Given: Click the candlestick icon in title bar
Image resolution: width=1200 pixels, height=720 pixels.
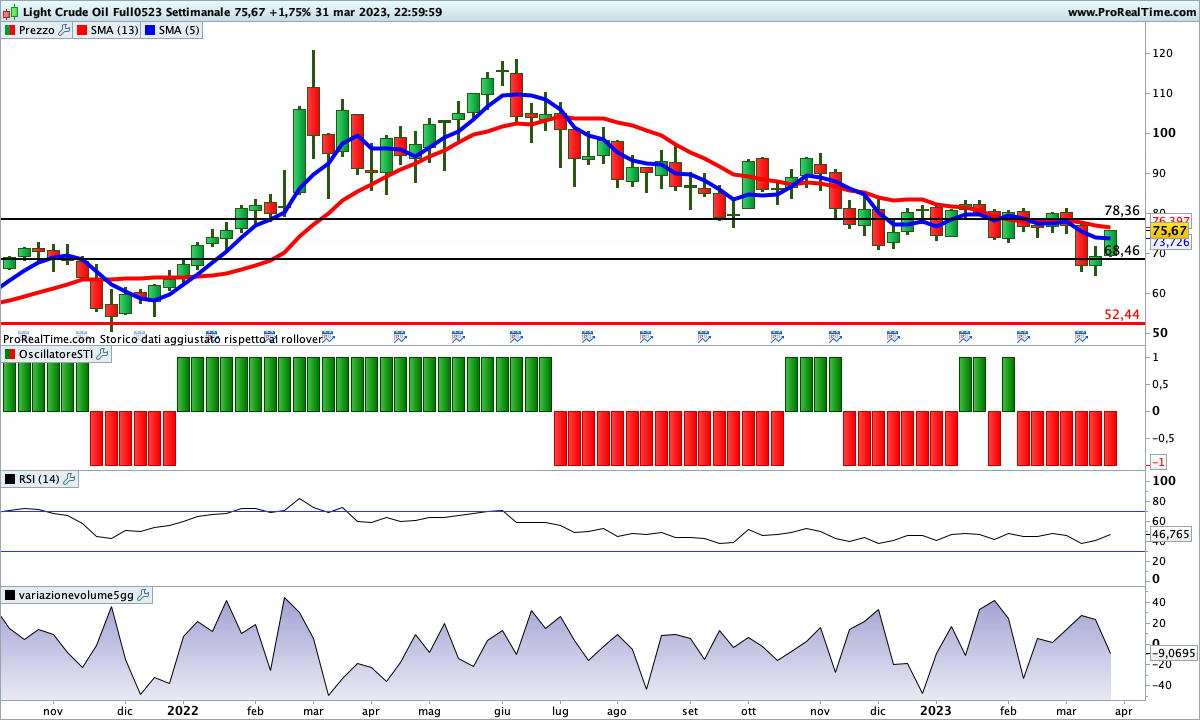Looking at the screenshot, I should (10, 12).
